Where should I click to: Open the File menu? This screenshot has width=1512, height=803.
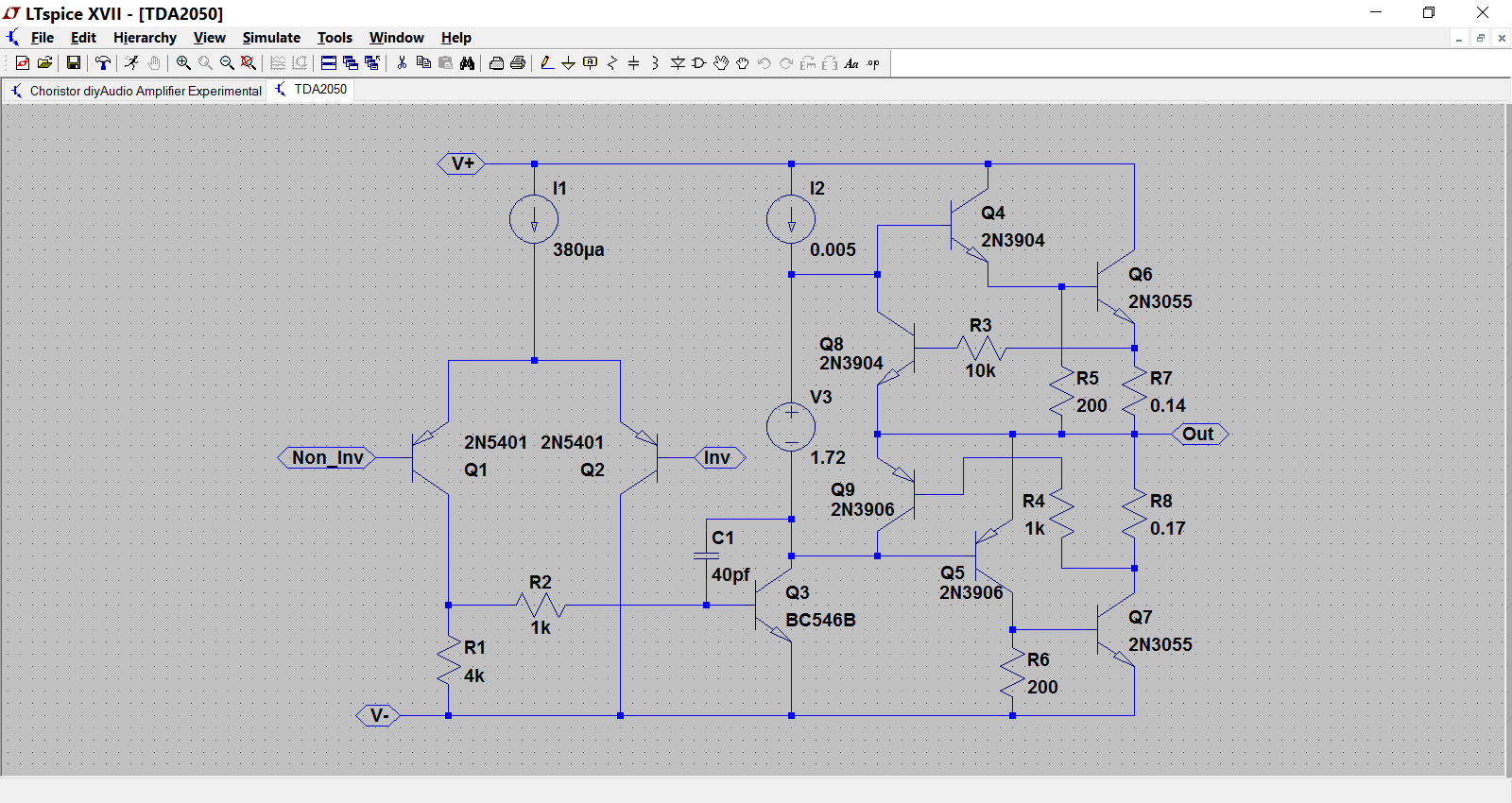[x=43, y=38]
